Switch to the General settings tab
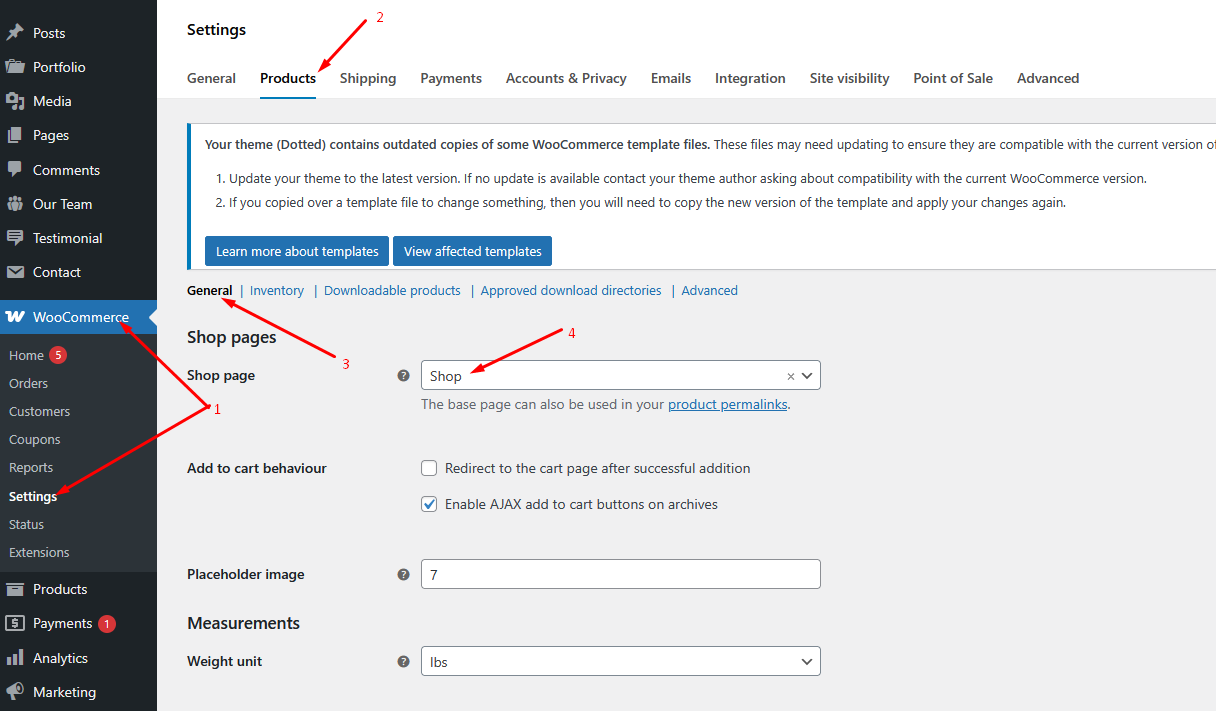Viewport: 1216px width, 711px height. (x=212, y=78)
